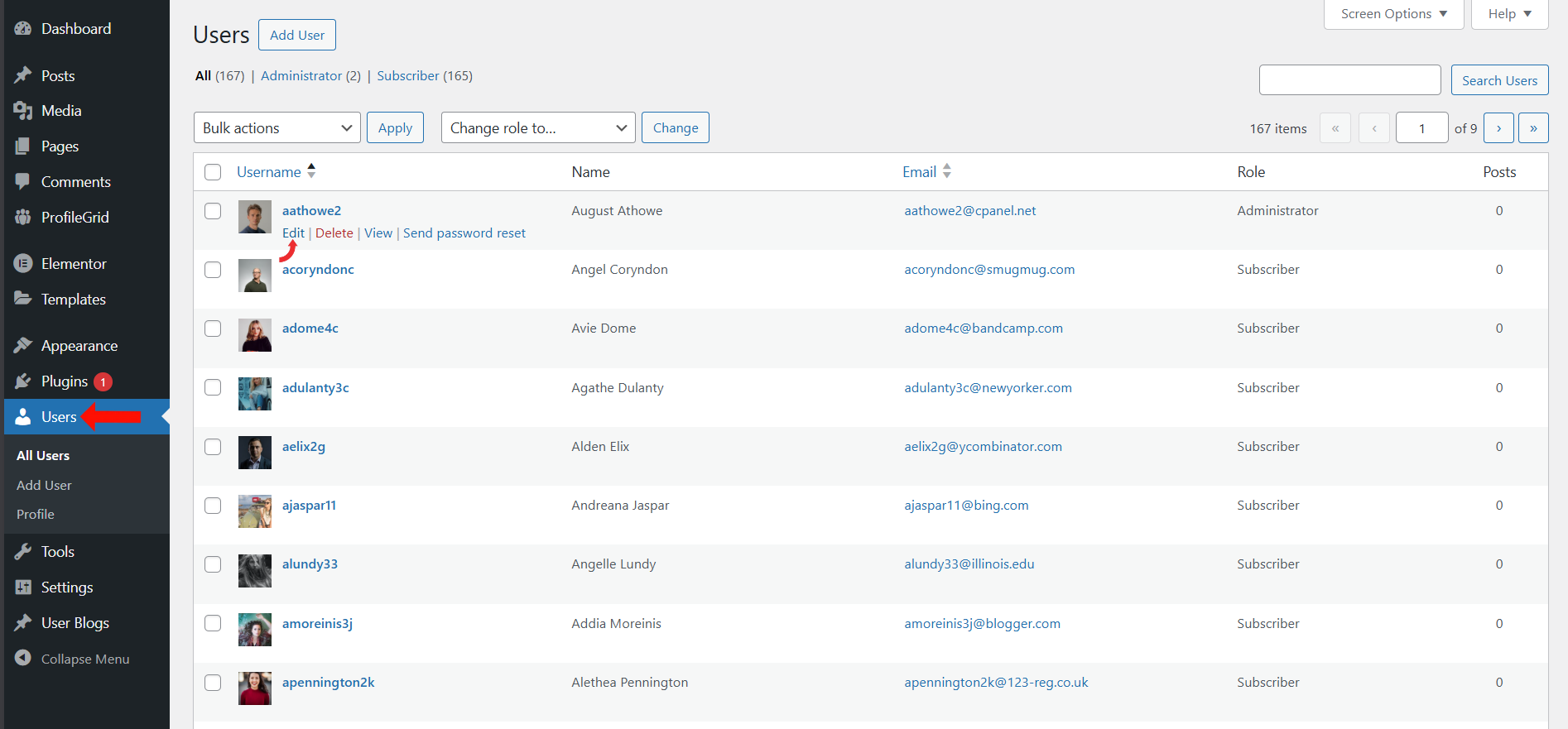Expand the Screen Options panel
This screenshot has height=729, width=1568.
click(1393, 14)
